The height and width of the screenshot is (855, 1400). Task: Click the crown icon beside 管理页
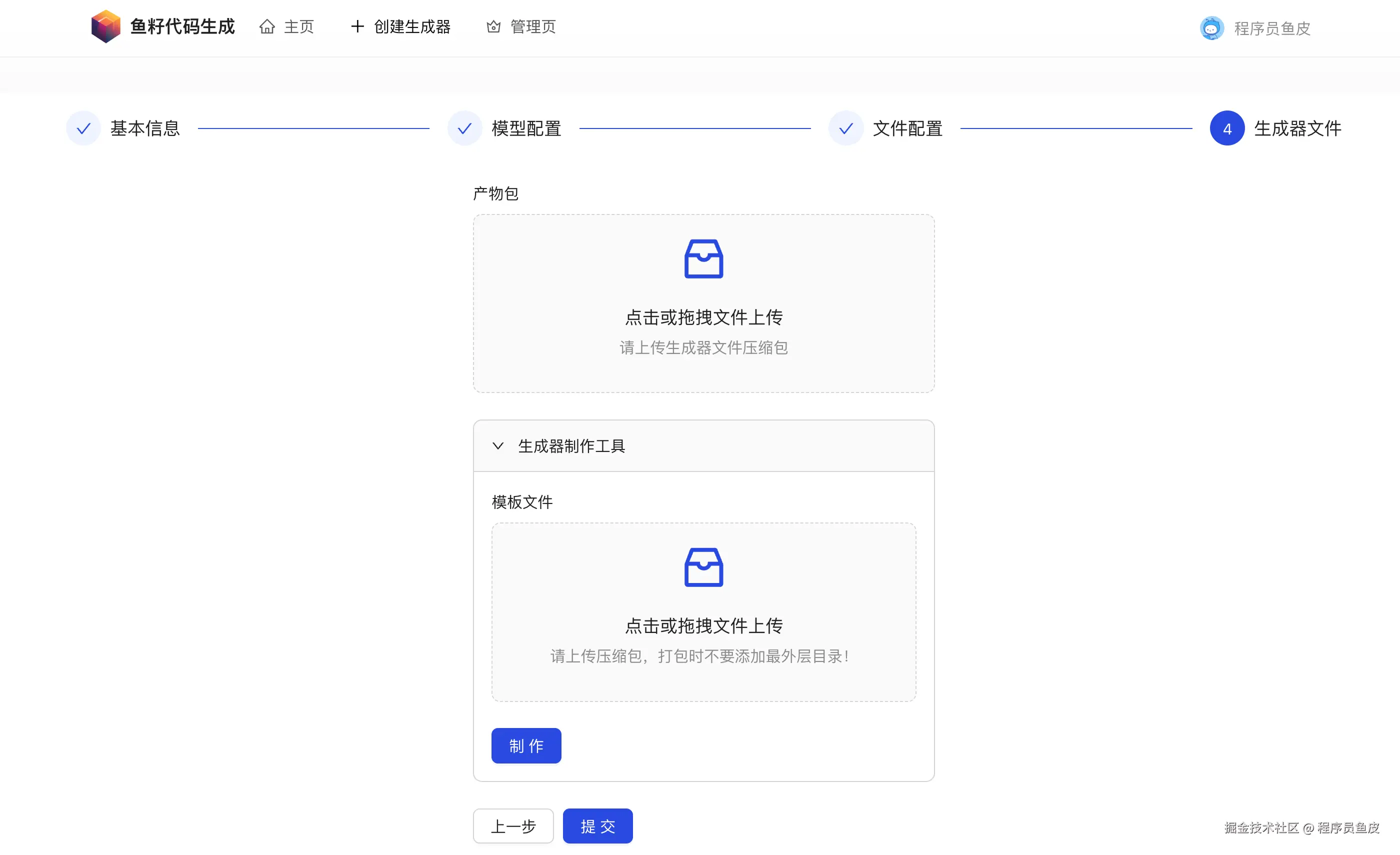pyautogui.click(x=493, y=26)
